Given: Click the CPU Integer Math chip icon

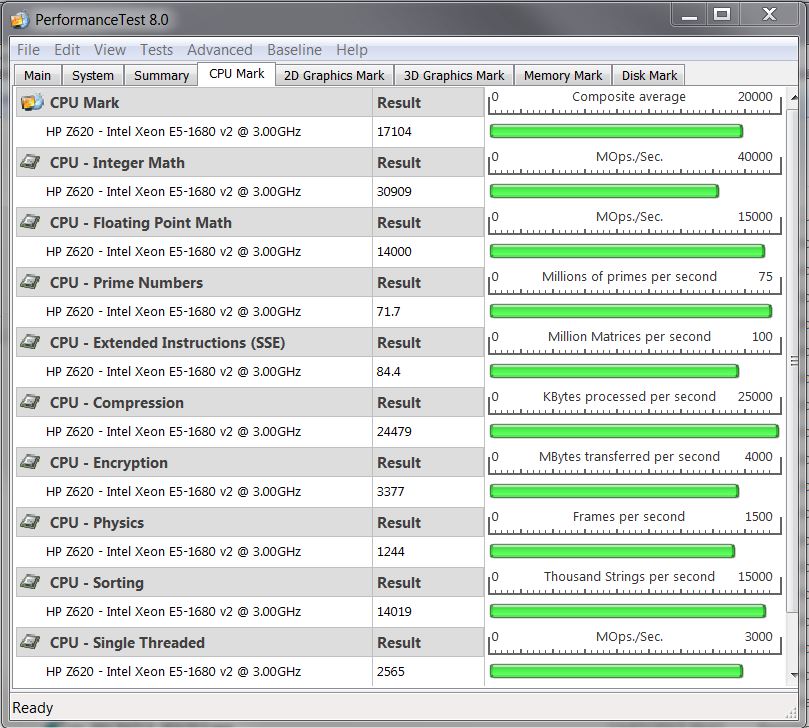Looking at the screenshot, I should tap(30, 162).
